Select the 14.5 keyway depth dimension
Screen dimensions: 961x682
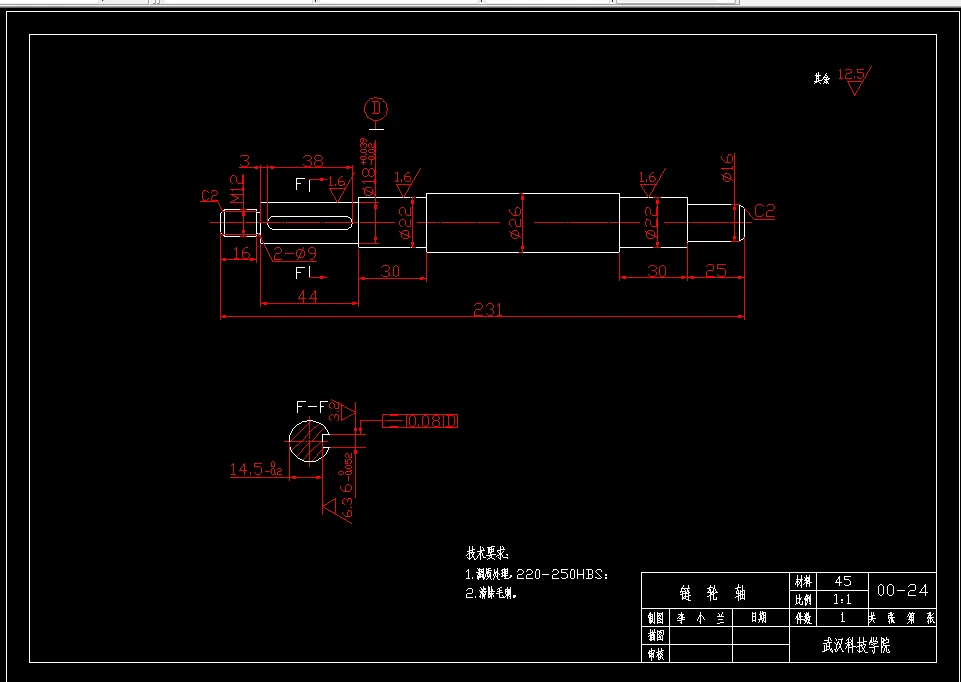[x=256, y=470]
